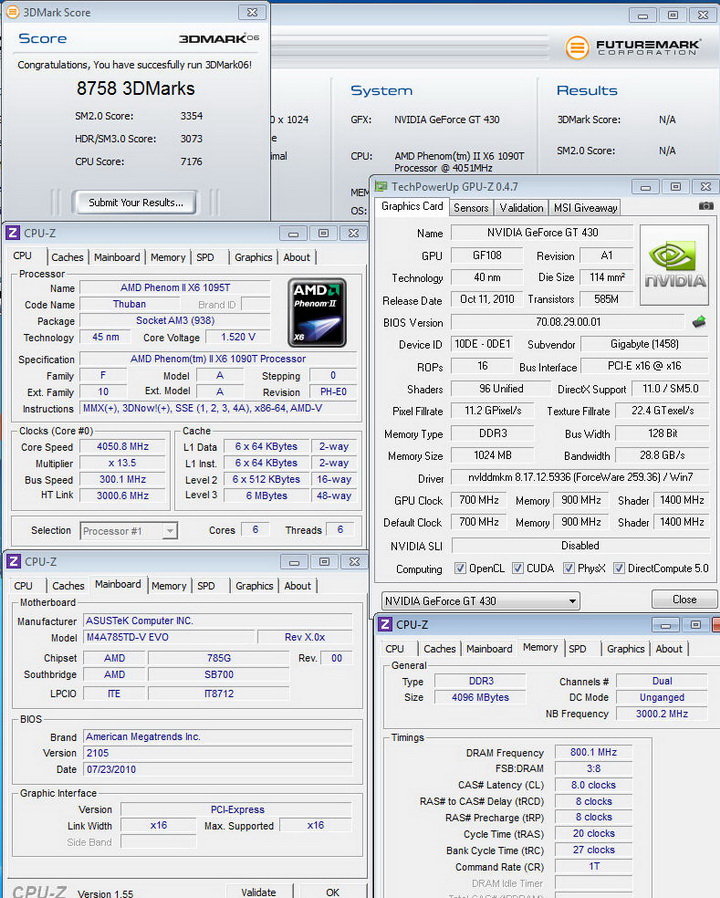
Task: Click the Futuremark Corporation logo
Action: pyautogui.click(x=633, y=48)
